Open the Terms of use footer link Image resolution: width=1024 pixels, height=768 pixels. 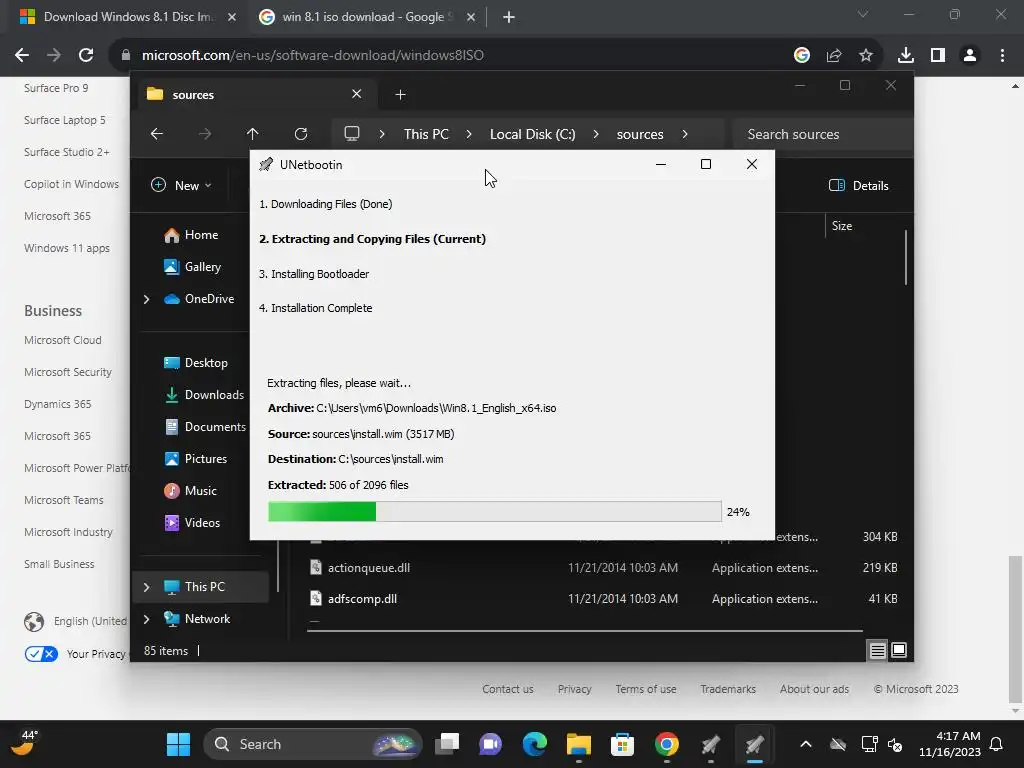click(646, 689)
